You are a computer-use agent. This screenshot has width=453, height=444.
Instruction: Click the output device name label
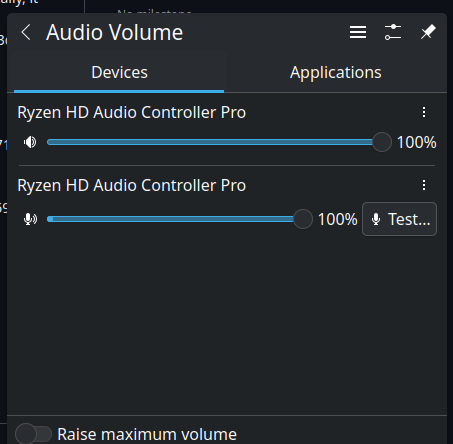tap(132, 112)
